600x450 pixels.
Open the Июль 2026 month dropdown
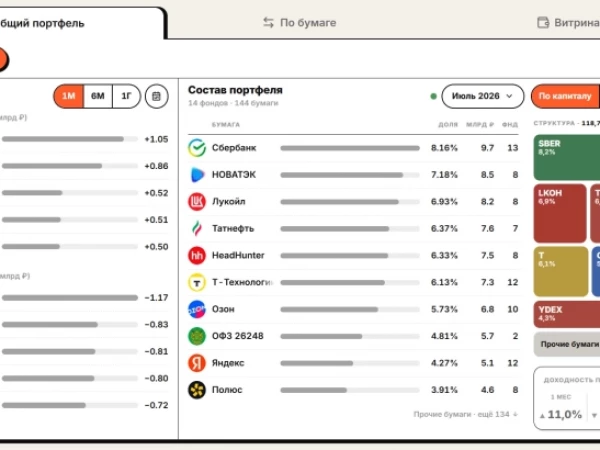[x=483, y=96]
